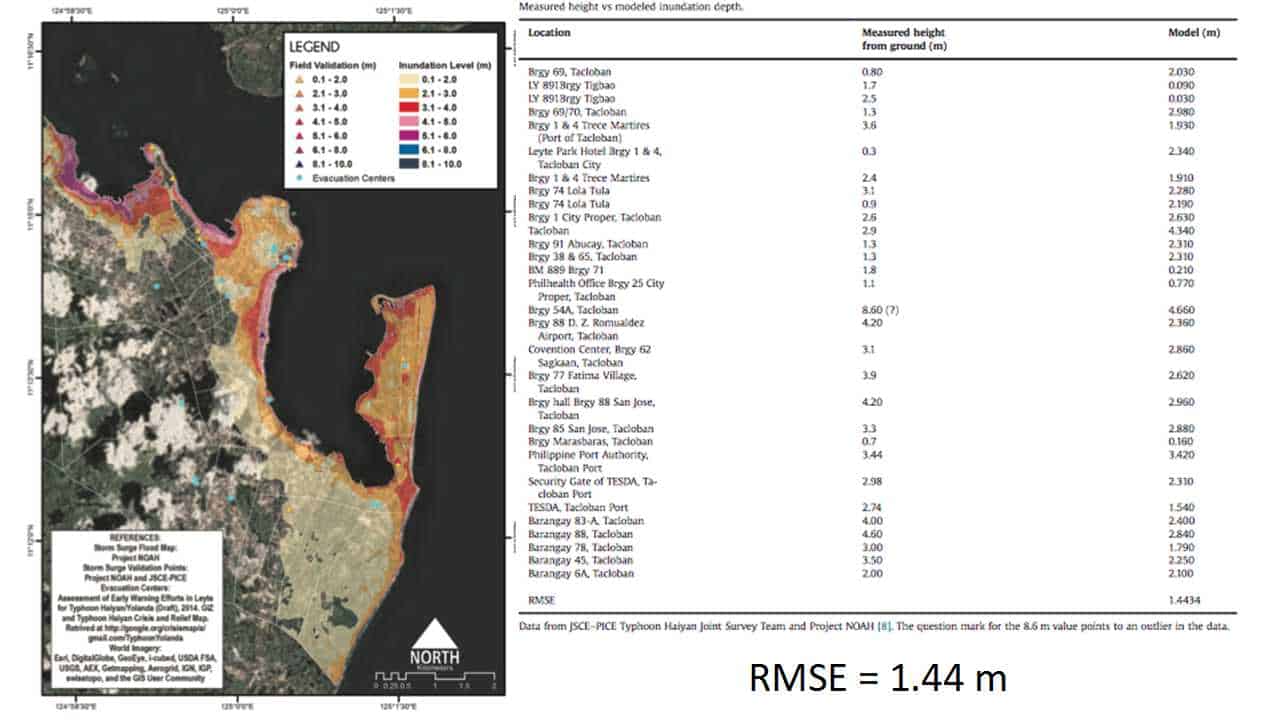Image resolution: width=1280 pixels, height=720 pixels.
Task: Click the white North arrow triangle
Action: coord(436,635)
